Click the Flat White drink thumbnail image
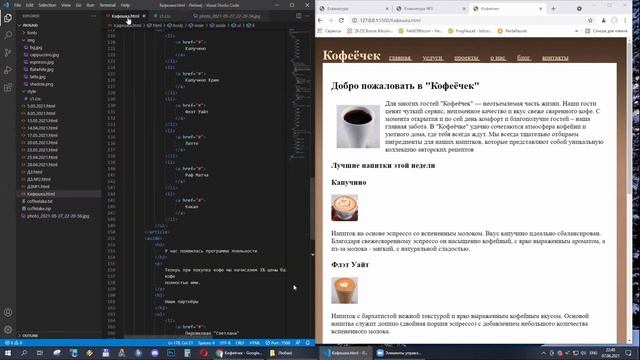The height and width of the screenshot is (360, 640). (x=344, y=290)
